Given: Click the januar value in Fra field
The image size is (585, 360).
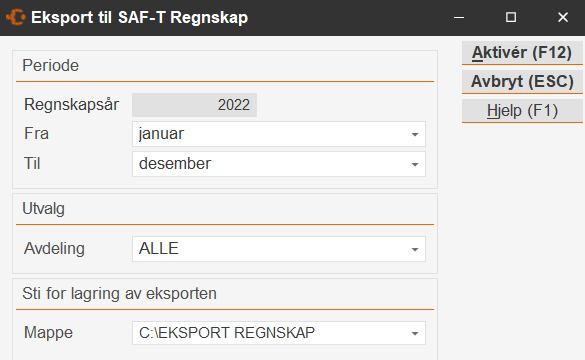Looking at the screenshot, I should [x=161, y=134].
